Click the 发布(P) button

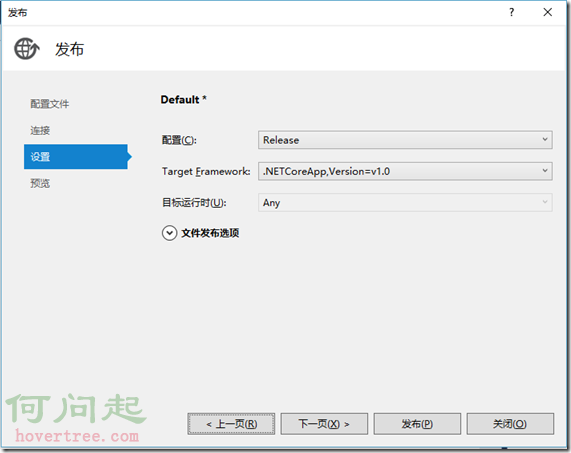click(417, 424)
